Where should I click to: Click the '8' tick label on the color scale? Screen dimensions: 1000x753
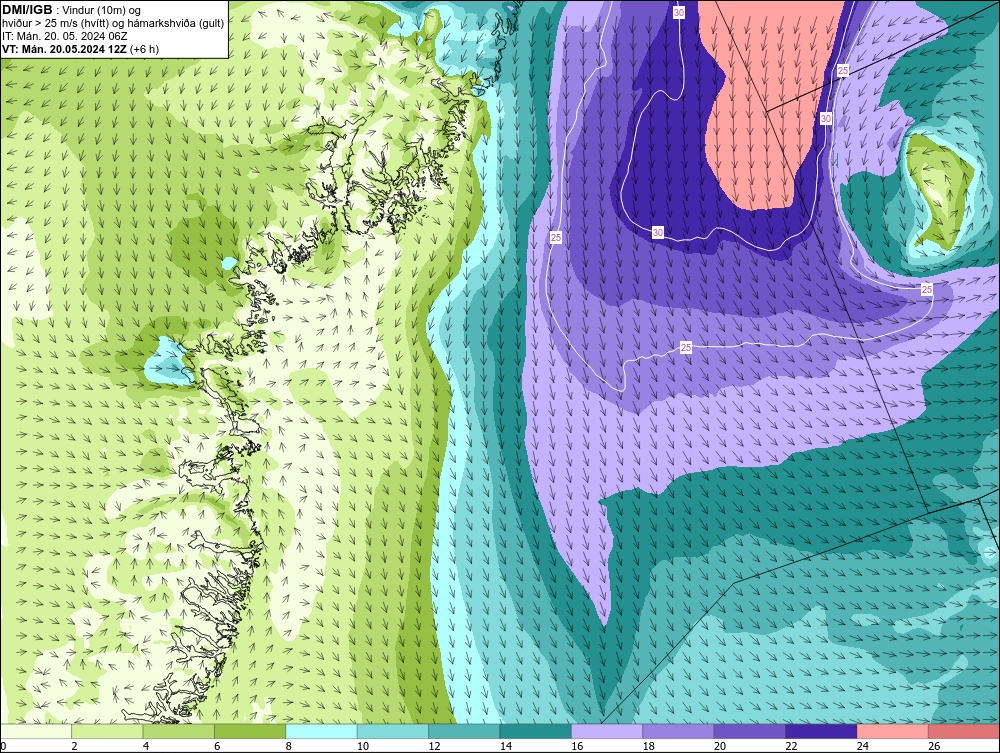pos(289,746)
